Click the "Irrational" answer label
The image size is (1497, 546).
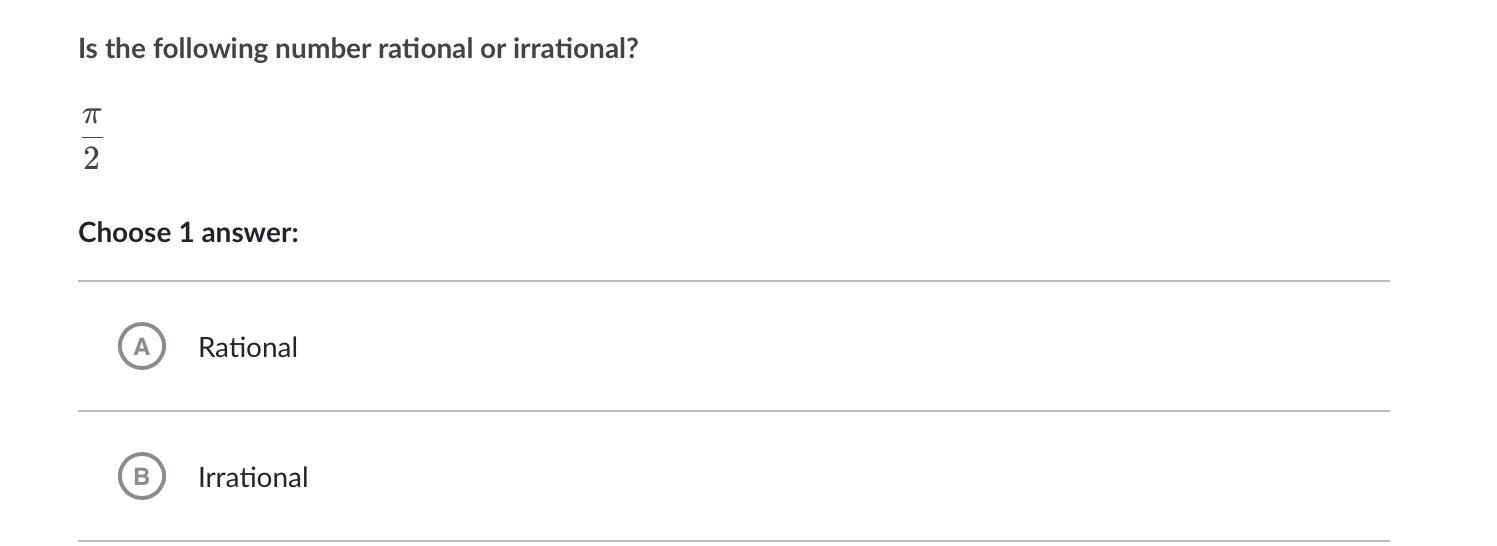(253, 477)
